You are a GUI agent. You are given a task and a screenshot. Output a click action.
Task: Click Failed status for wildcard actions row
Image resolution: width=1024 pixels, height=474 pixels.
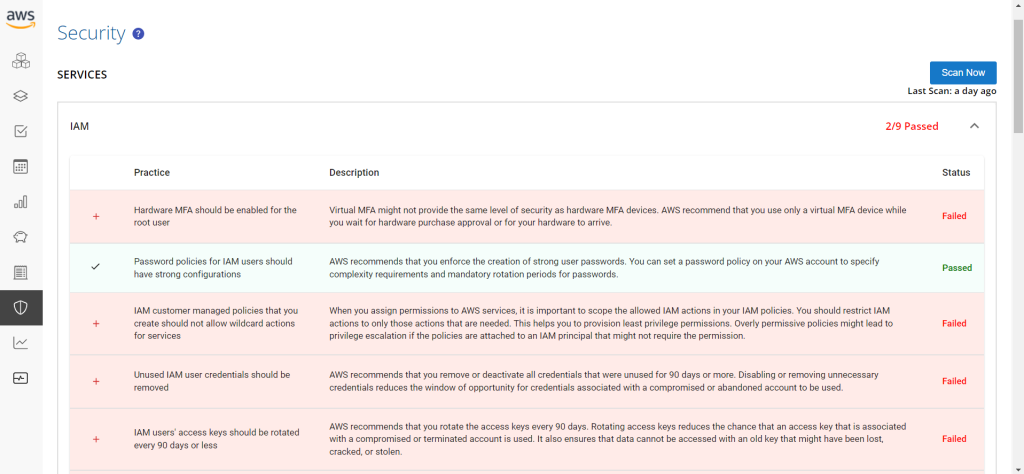(954, 324)
